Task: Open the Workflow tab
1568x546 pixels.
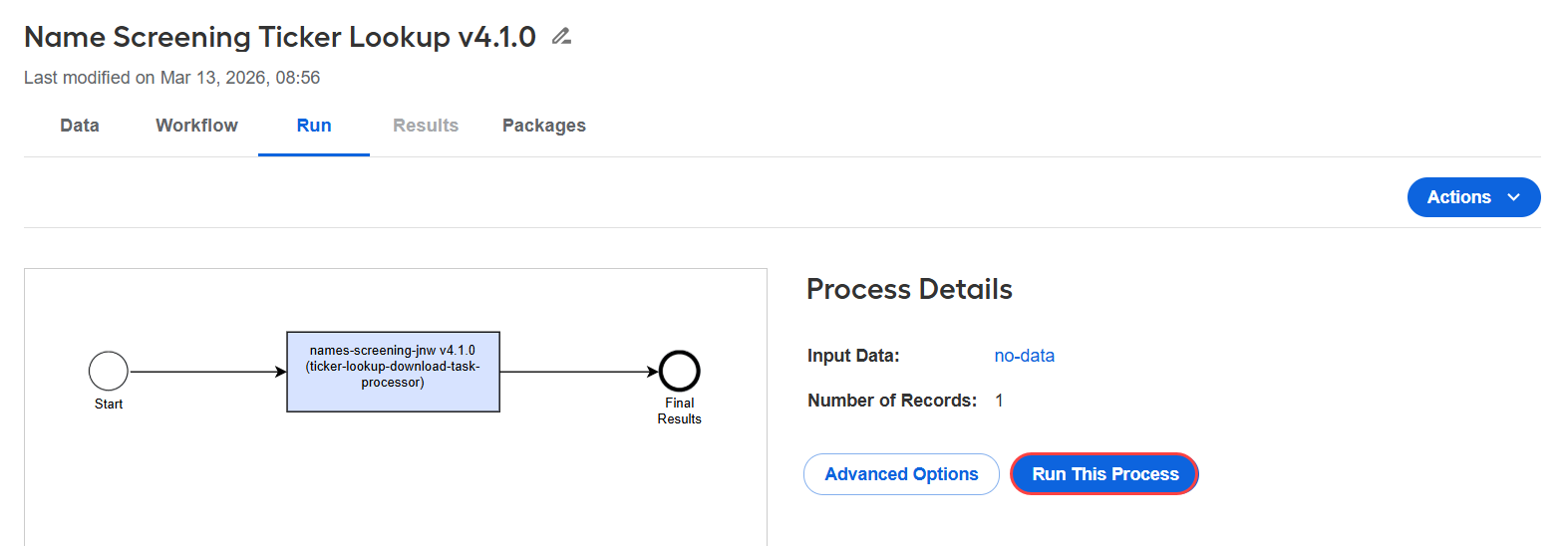Action: (x=196, y=126)
